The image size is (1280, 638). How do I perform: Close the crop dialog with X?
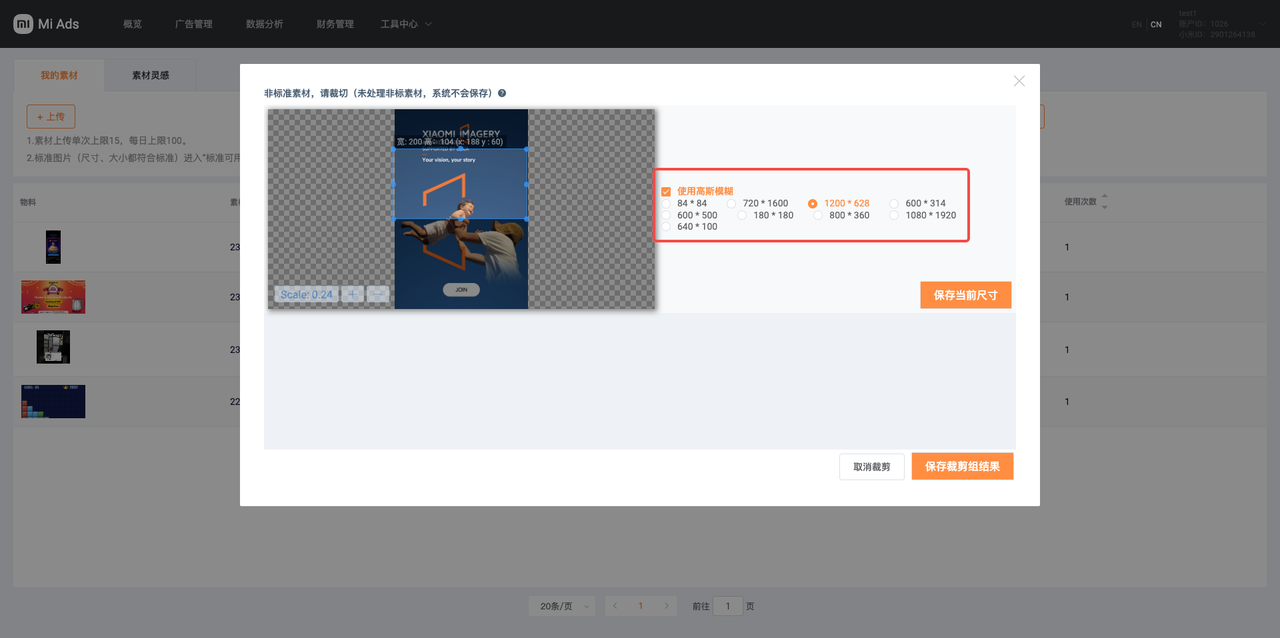point(1019,81)
